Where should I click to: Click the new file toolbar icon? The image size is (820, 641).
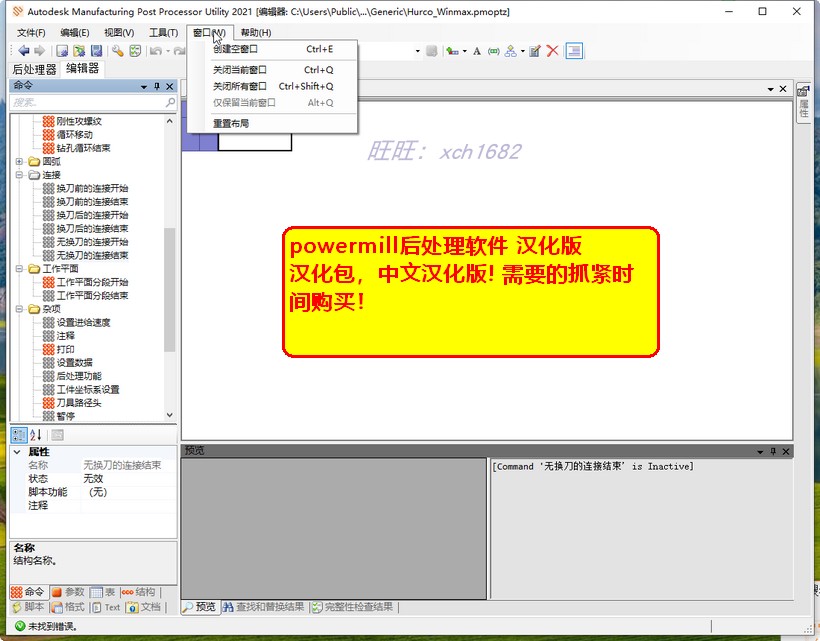pyautogui.click(x=62, y=51)
